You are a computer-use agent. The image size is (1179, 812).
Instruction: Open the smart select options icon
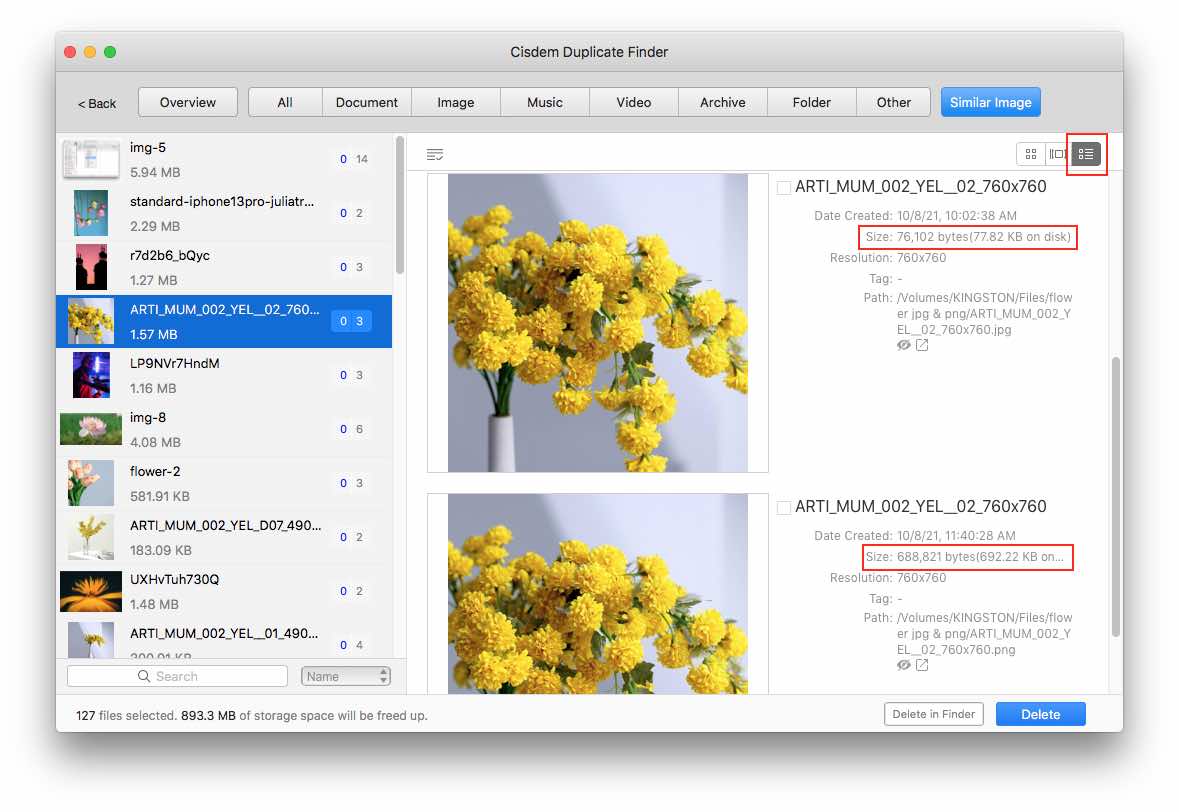[435, 154]
